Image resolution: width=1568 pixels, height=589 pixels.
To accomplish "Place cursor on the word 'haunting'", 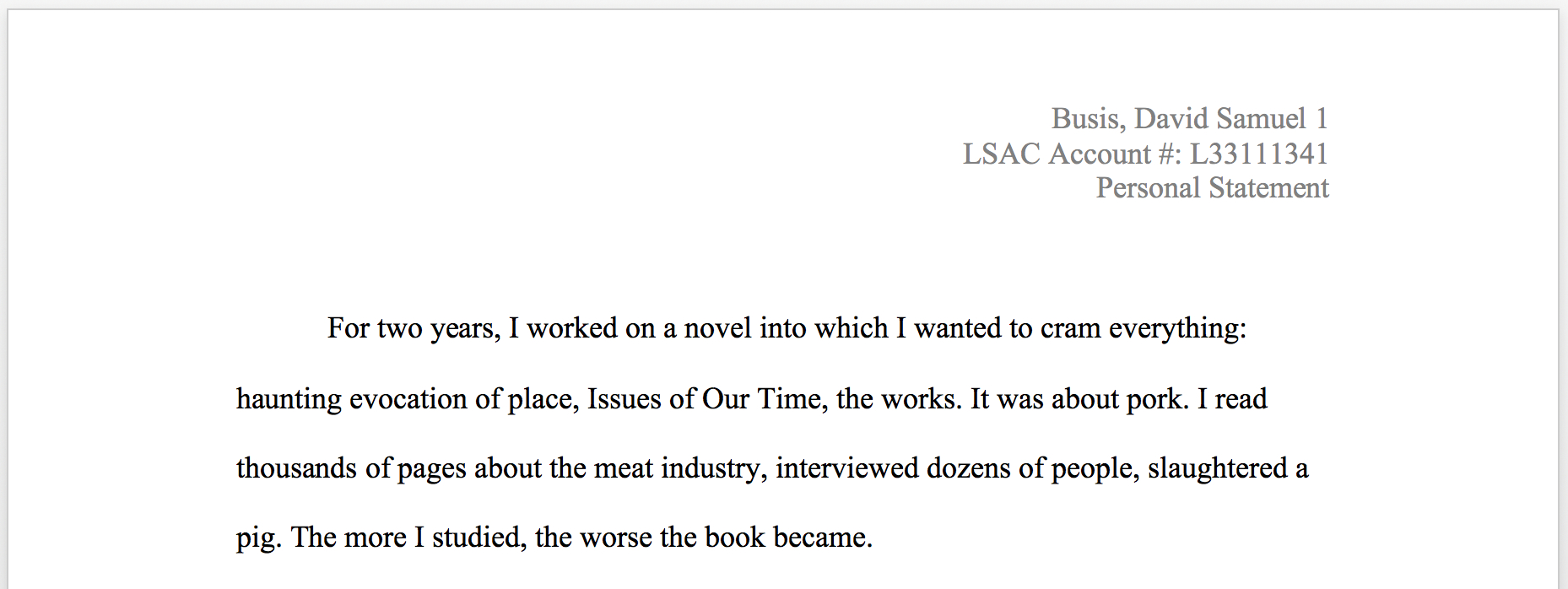I will pyautogui.click(x=289, y=399).
